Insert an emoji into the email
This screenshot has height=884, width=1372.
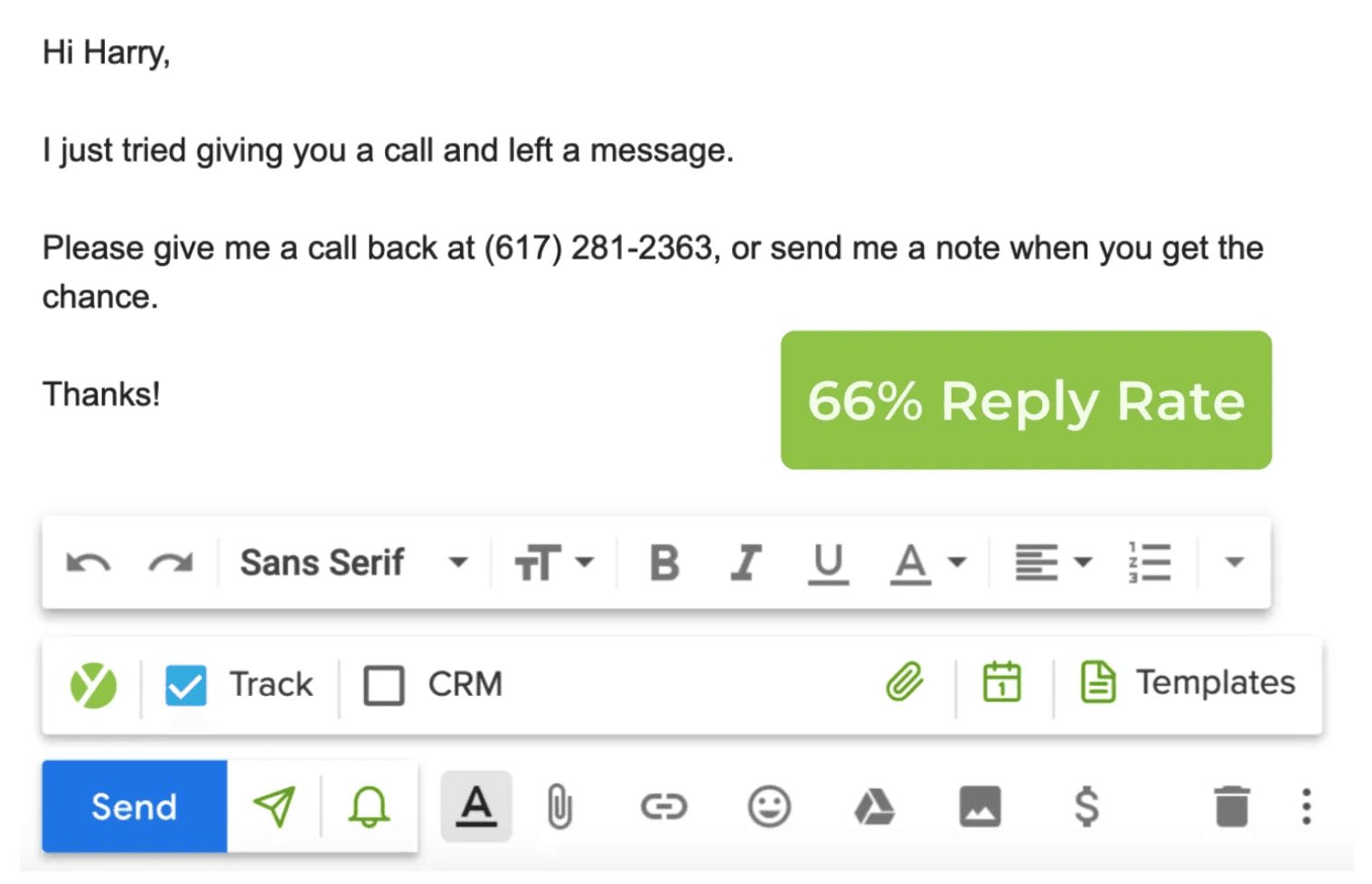(x=767, y=806)
